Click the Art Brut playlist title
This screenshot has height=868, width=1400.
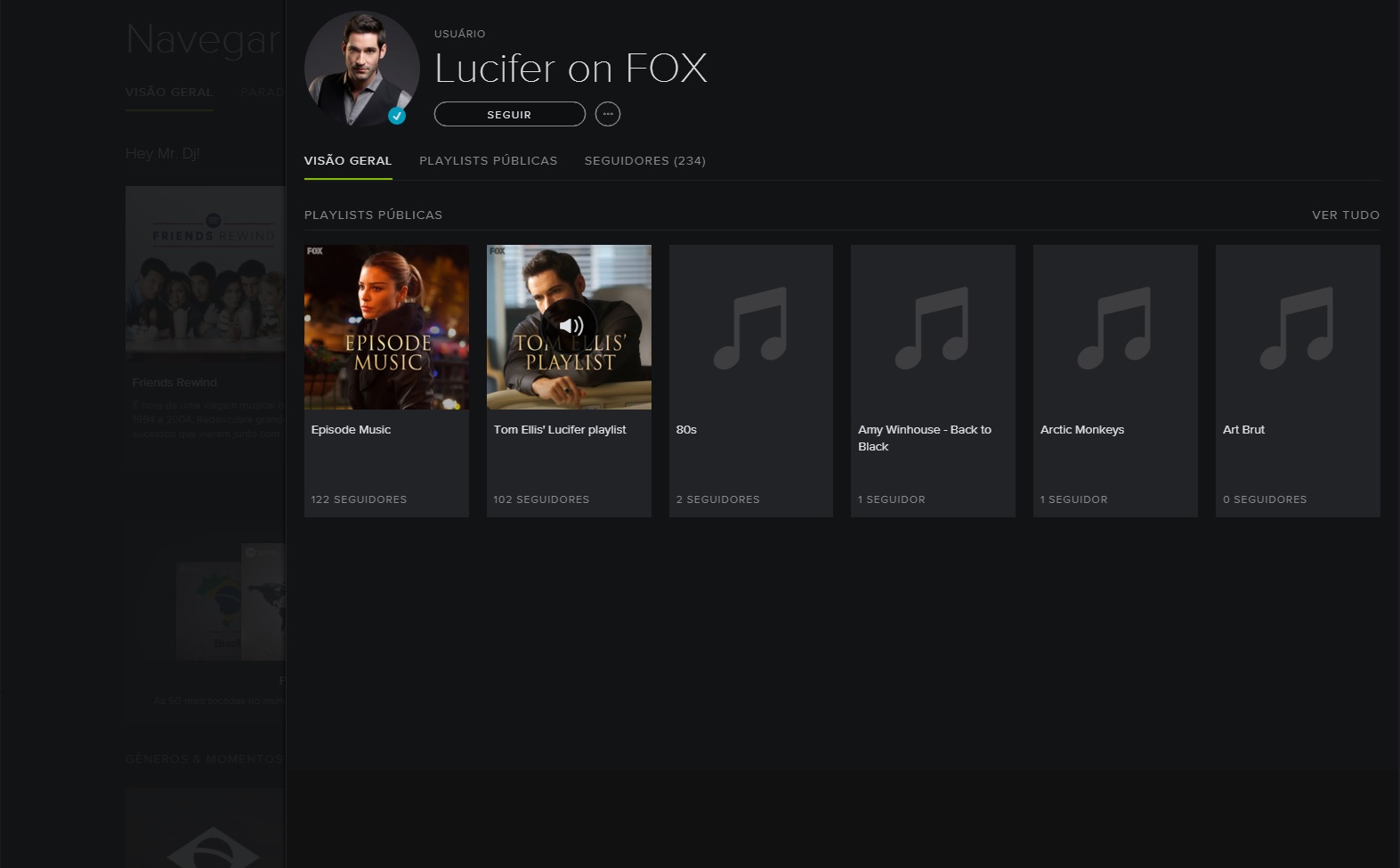coord(1243,429)
